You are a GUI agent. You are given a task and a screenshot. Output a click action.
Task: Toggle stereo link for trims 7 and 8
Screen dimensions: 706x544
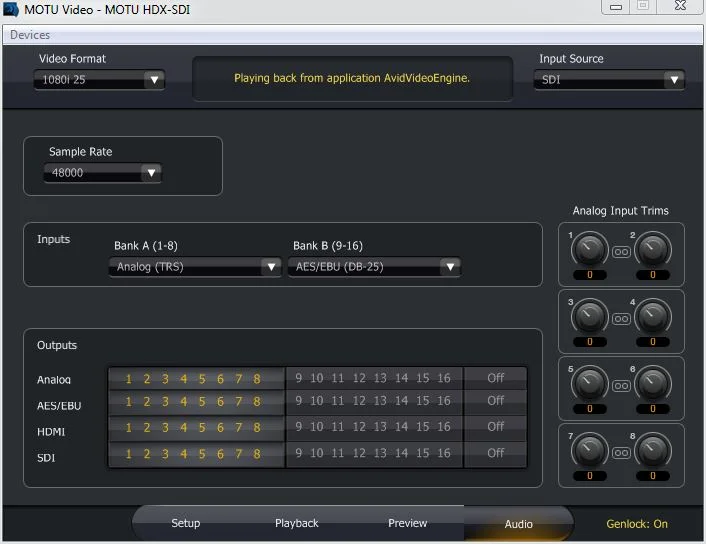point(621,453)
